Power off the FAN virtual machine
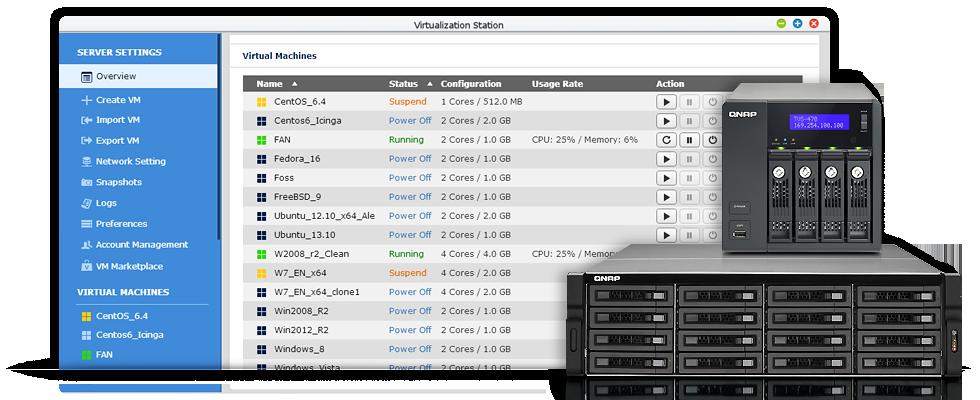 pyautogui.click(x=712, y=140)
